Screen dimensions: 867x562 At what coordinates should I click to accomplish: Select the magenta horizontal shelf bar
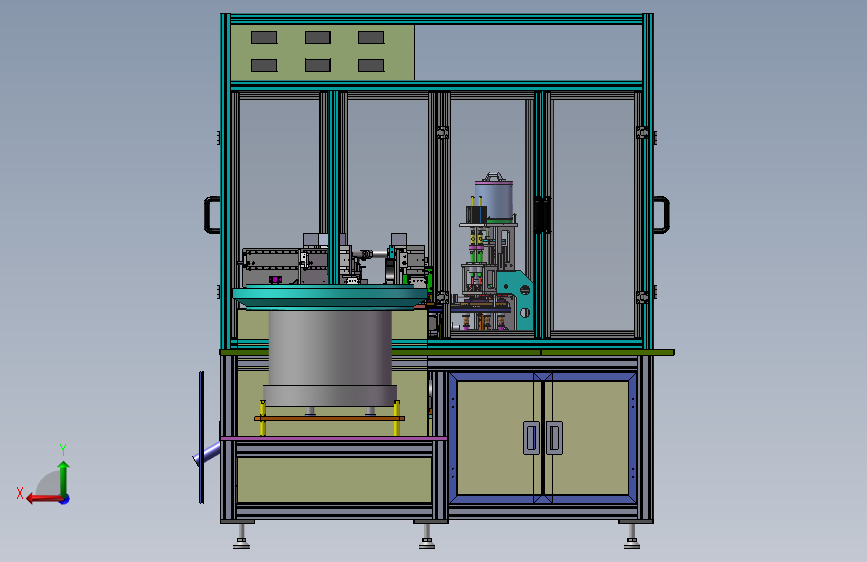pyautogui.click(x=333, y=438)
